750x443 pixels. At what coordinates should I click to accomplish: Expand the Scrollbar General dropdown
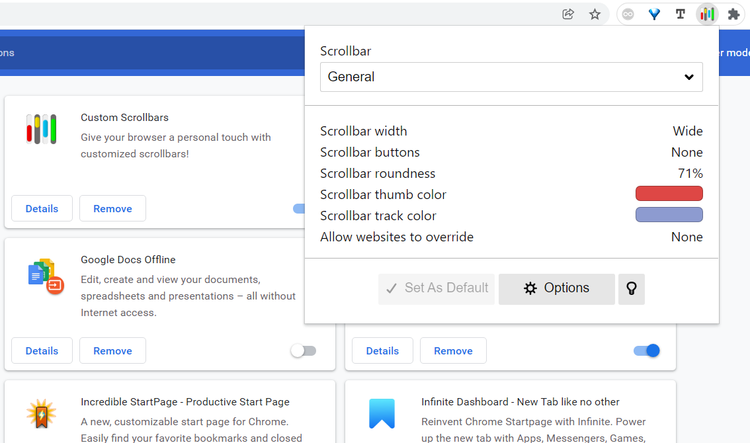tap(511, 77)
